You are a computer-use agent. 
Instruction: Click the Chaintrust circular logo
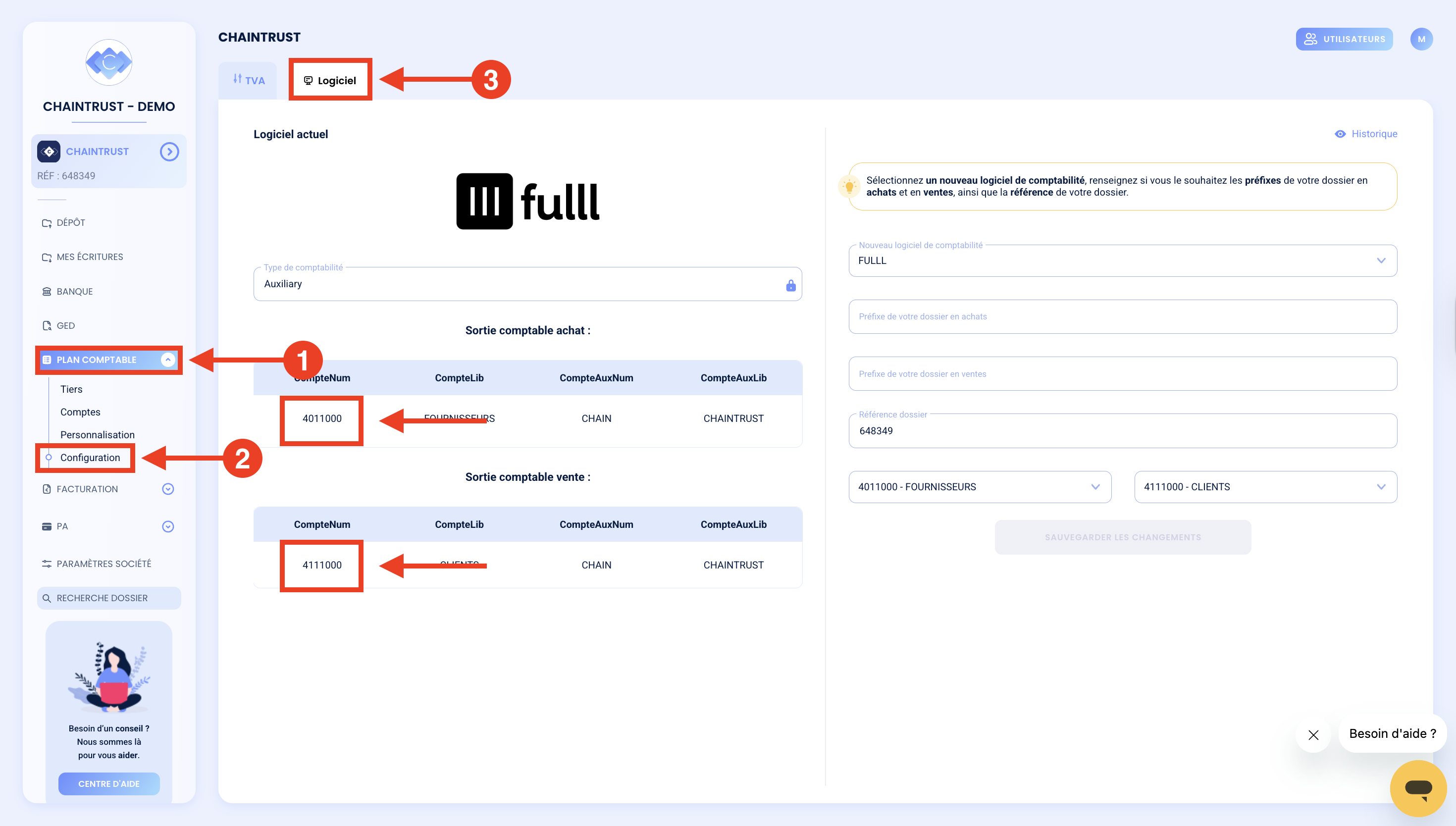(108, 62)
